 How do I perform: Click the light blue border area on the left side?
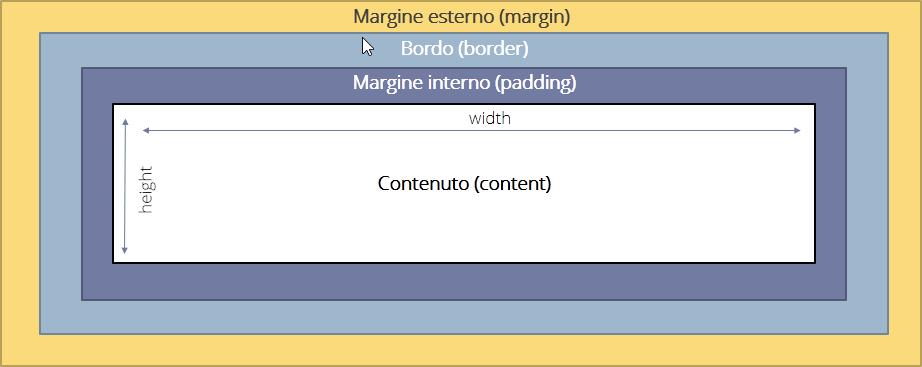[61, 184]
